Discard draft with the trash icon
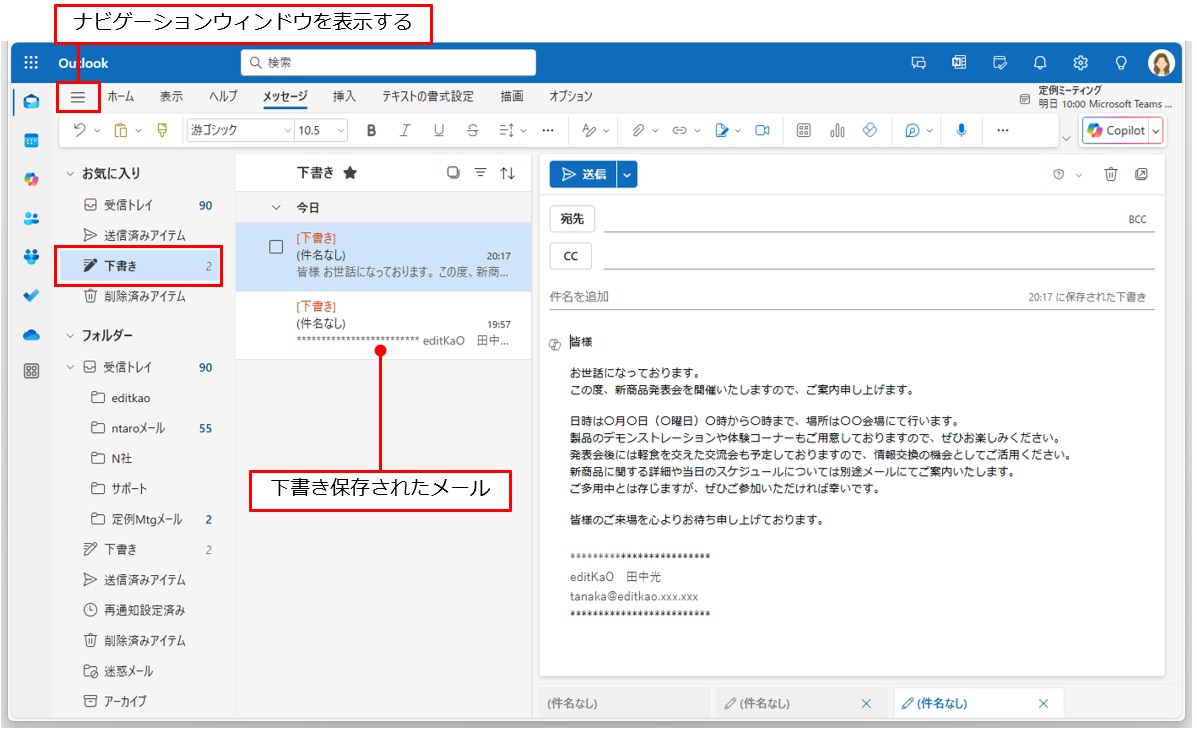This screenshot has width=1197, height=731. coord(1111,175)
